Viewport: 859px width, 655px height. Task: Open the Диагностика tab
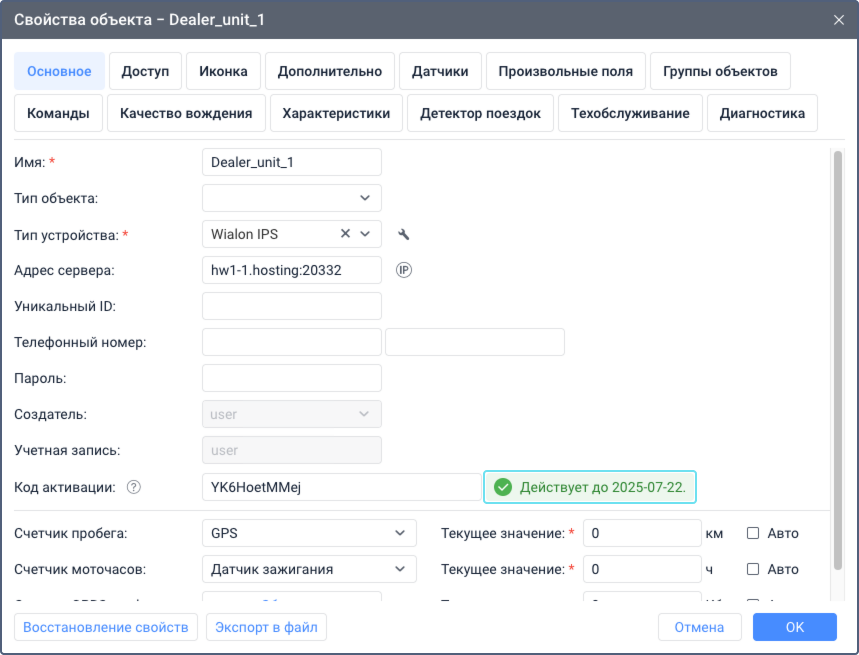(763, 113)
